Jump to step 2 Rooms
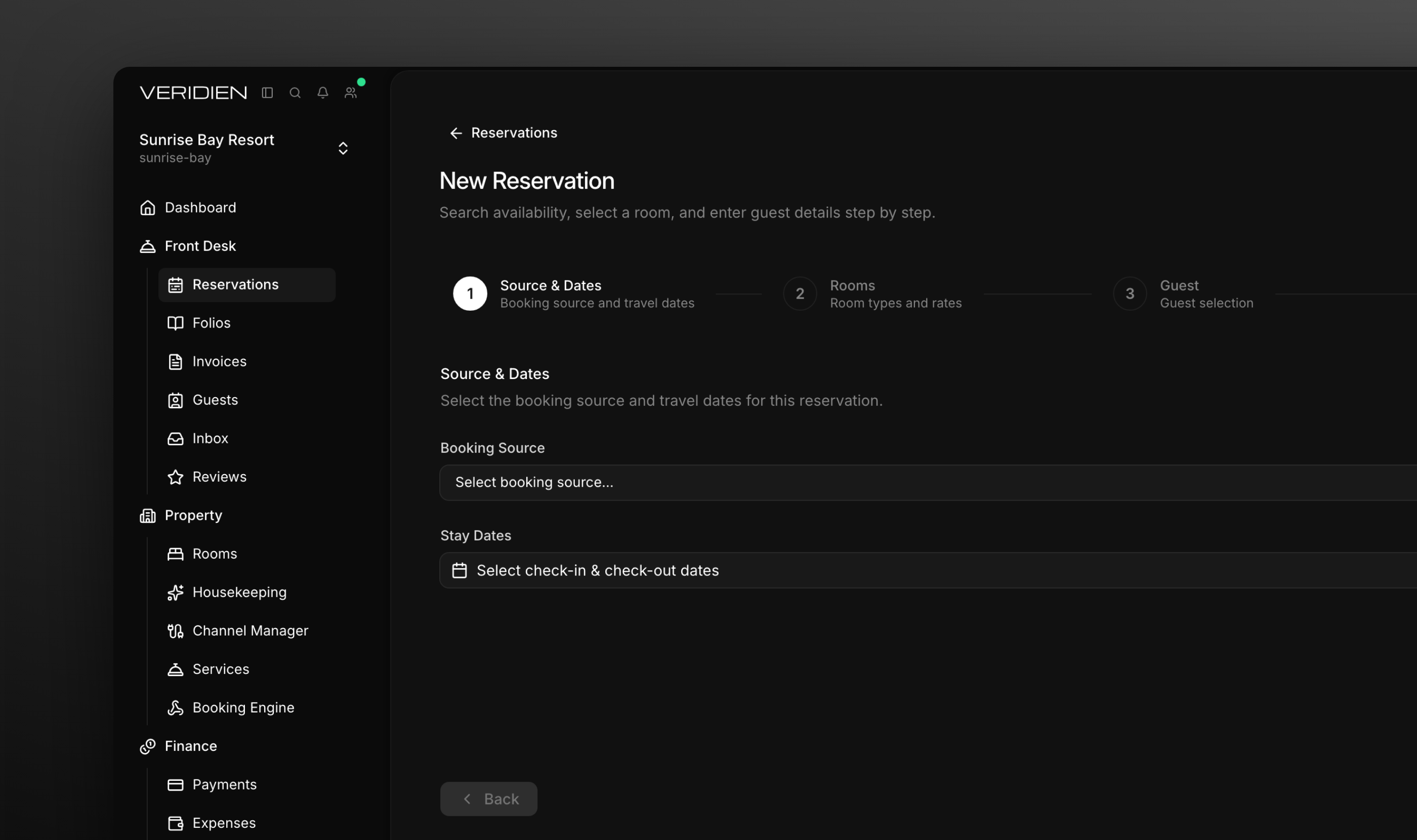Screen dimensions: 1417x840 (872, 294)
